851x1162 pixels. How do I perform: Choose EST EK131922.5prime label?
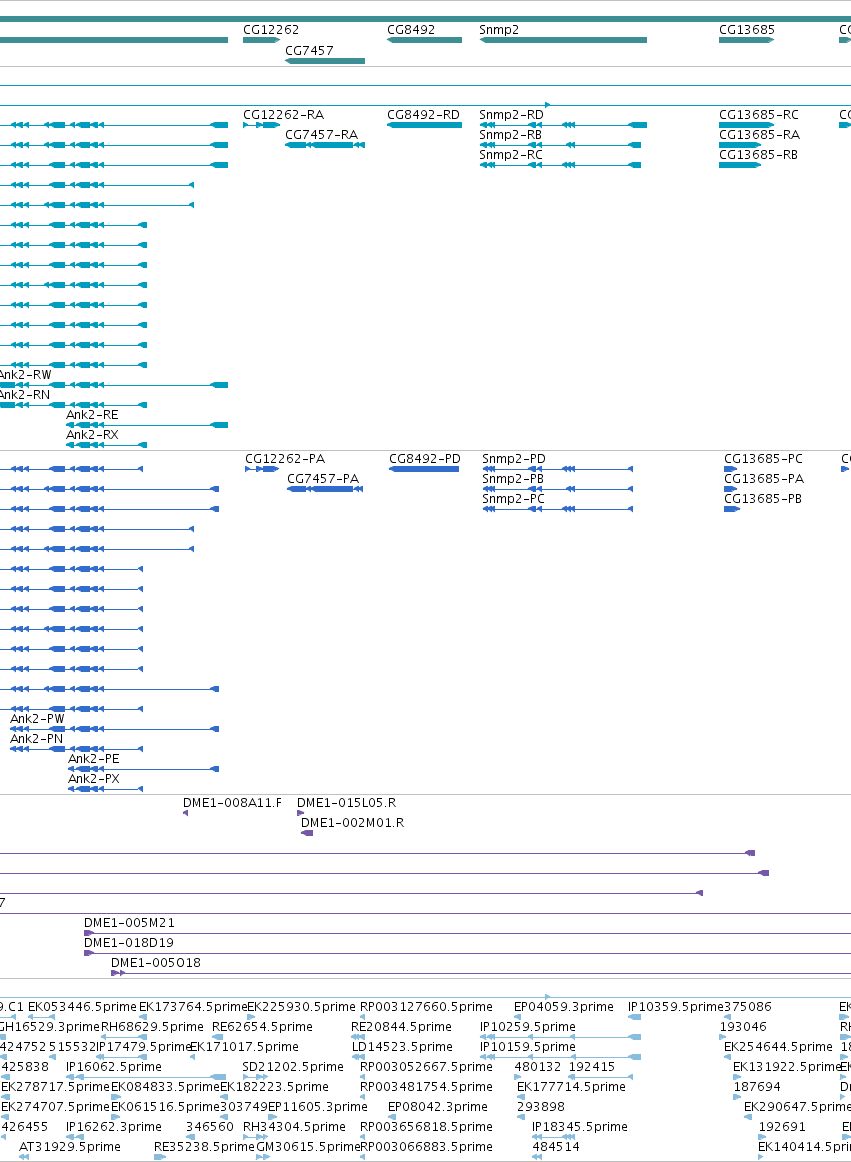[787, 1067]
